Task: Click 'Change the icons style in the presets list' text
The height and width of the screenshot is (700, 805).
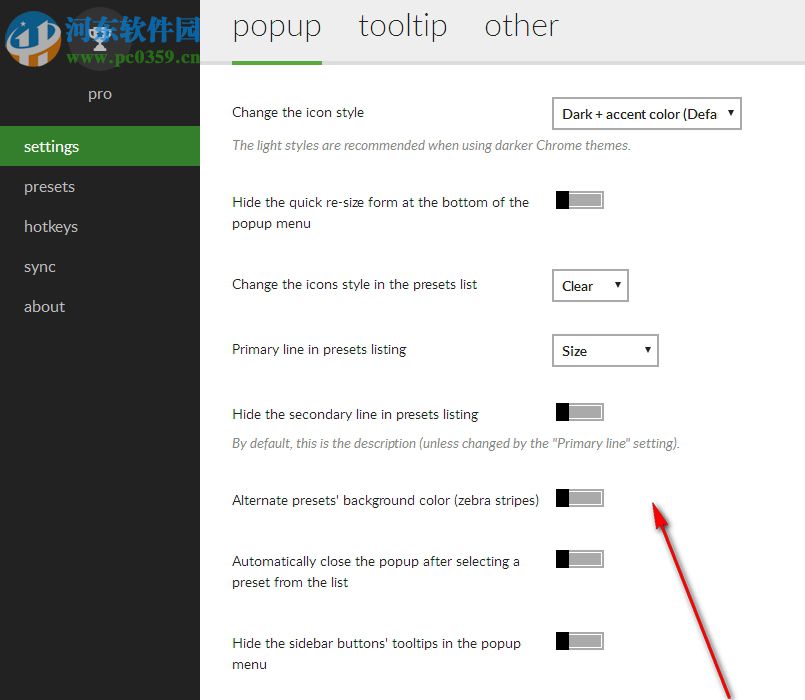Action: [x=354, y=285]
